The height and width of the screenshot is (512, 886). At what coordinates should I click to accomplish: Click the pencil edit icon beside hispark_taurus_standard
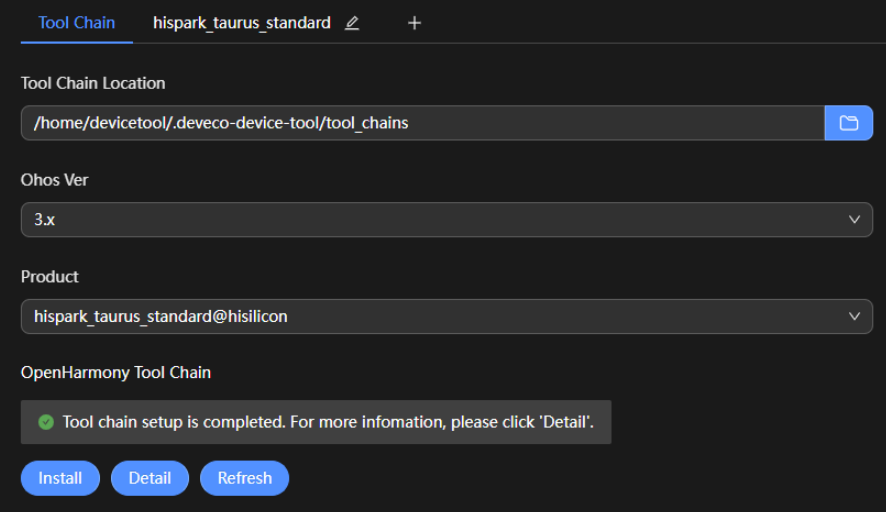[352, 23]
